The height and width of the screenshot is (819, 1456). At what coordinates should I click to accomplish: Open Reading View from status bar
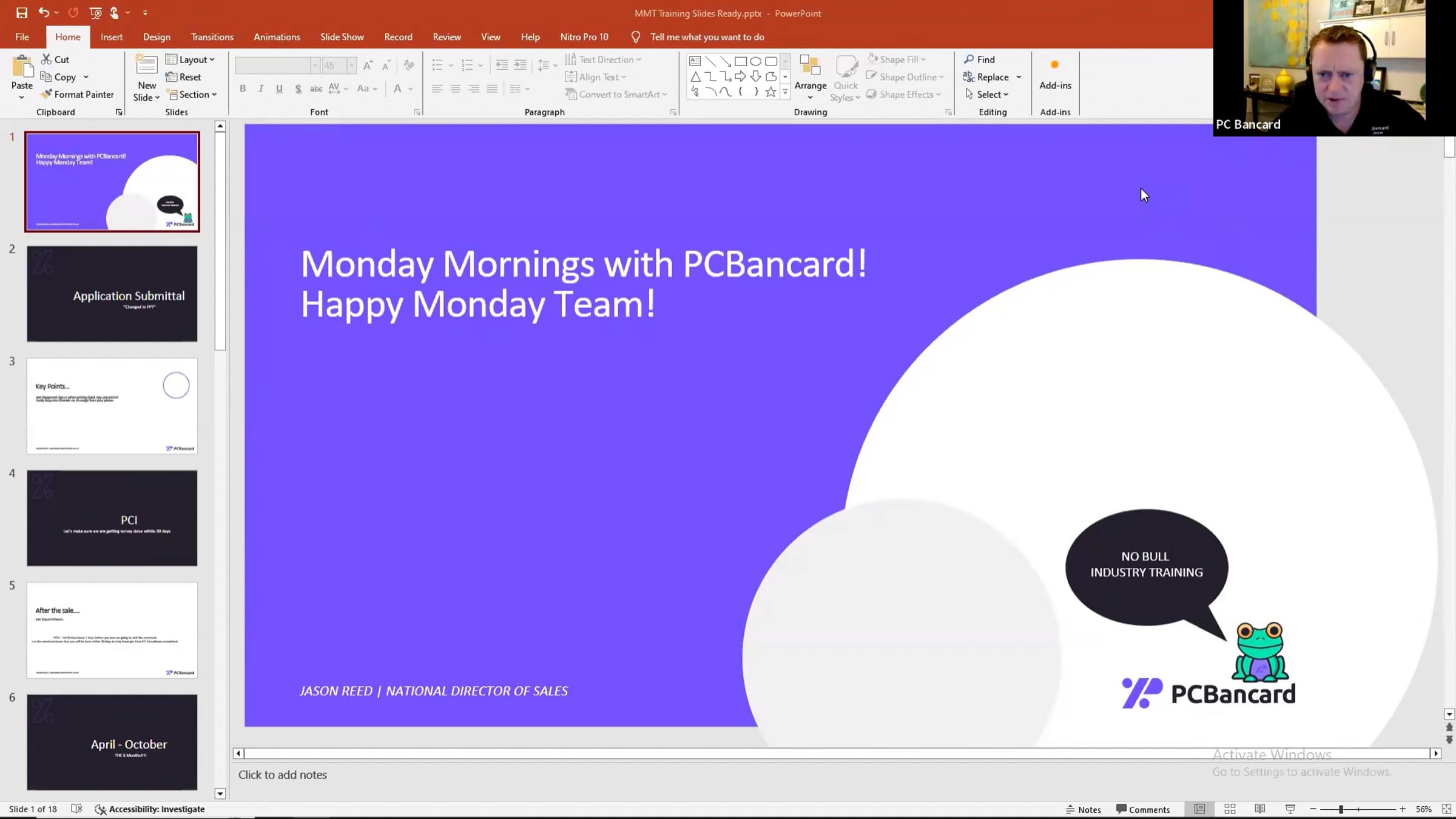(x=1260, y=809)
